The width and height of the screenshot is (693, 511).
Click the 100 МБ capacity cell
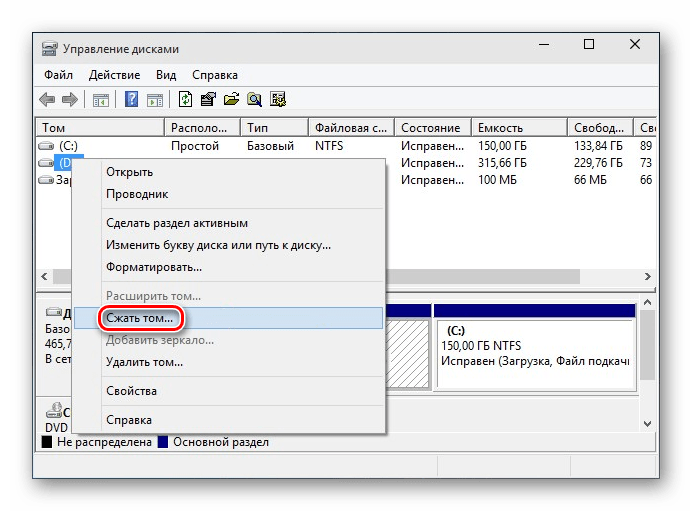click(x=497, y=180)
